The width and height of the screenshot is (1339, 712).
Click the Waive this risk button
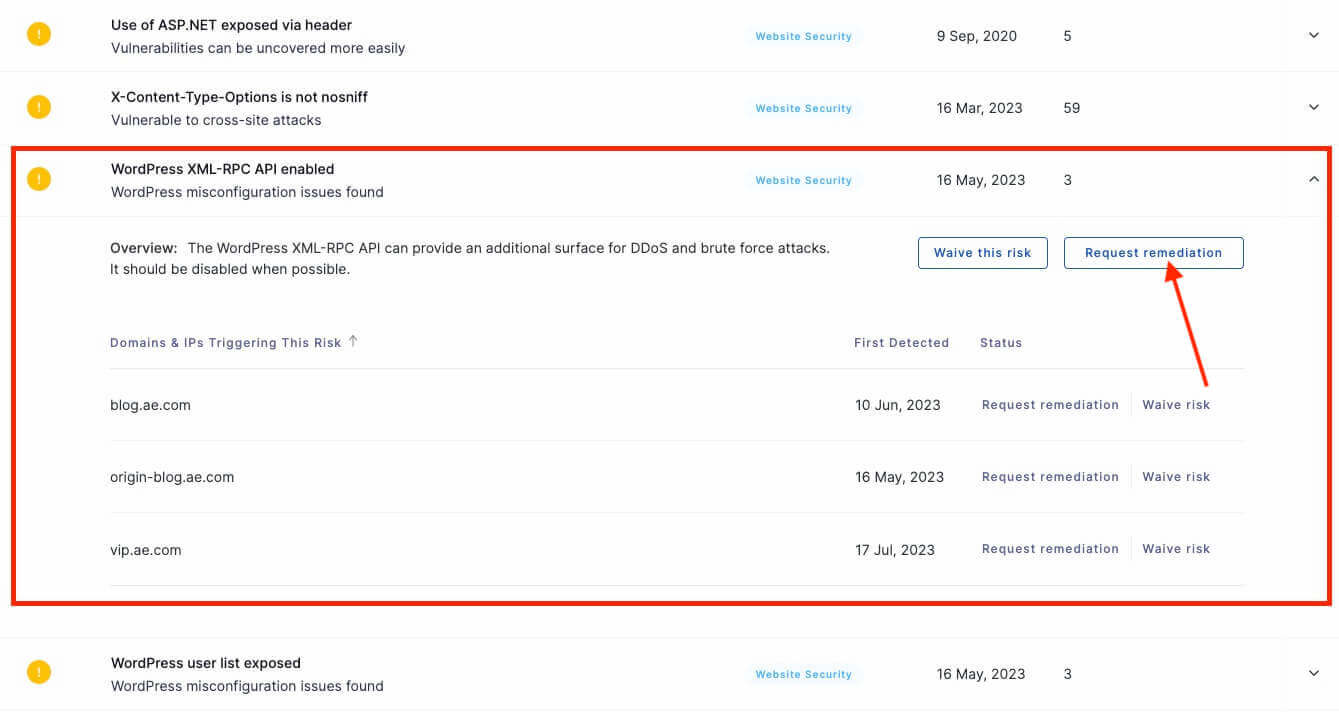click(x=982, y=253)
